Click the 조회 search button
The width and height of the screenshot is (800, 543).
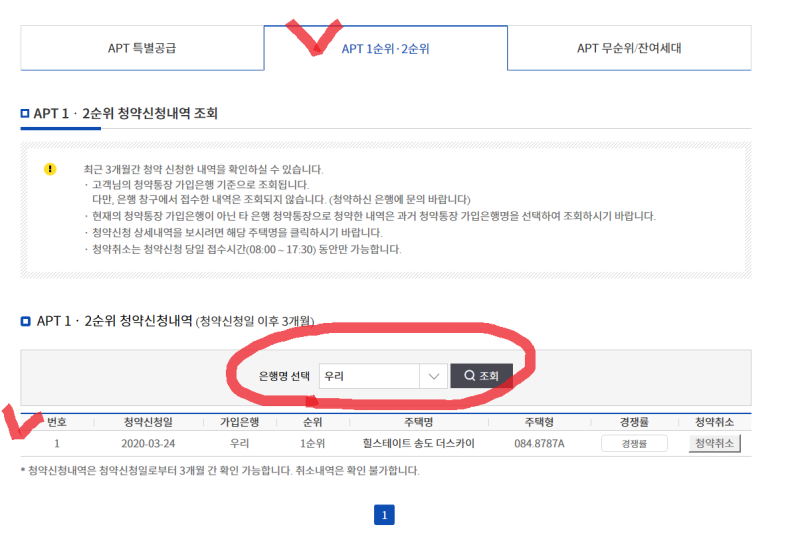click(481, 376)
